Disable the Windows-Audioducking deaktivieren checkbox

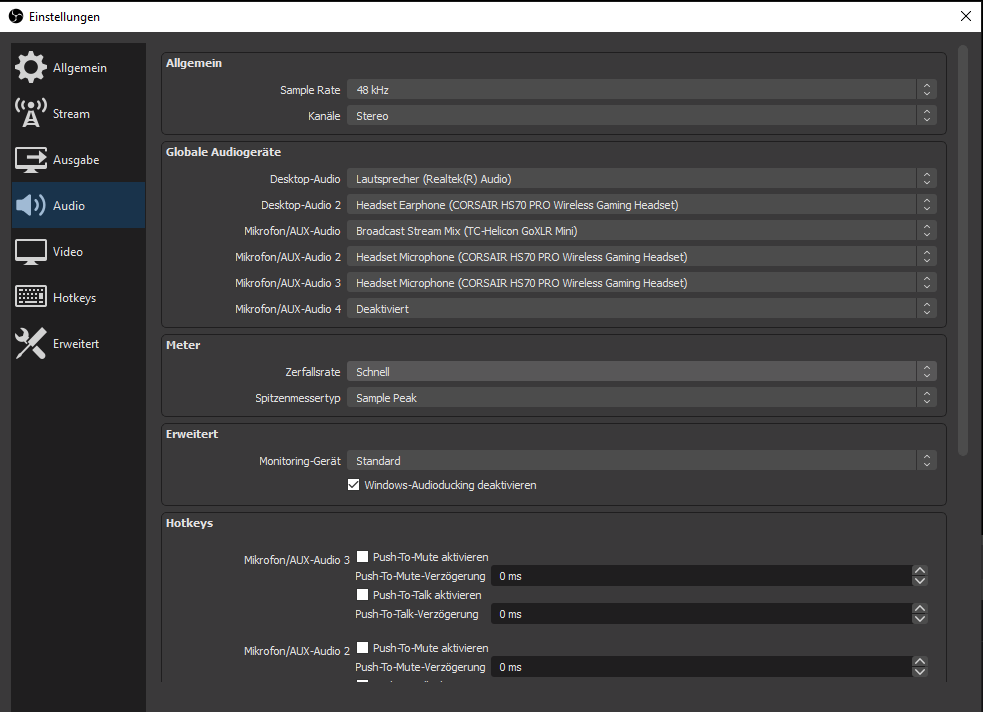click(353, 485)
